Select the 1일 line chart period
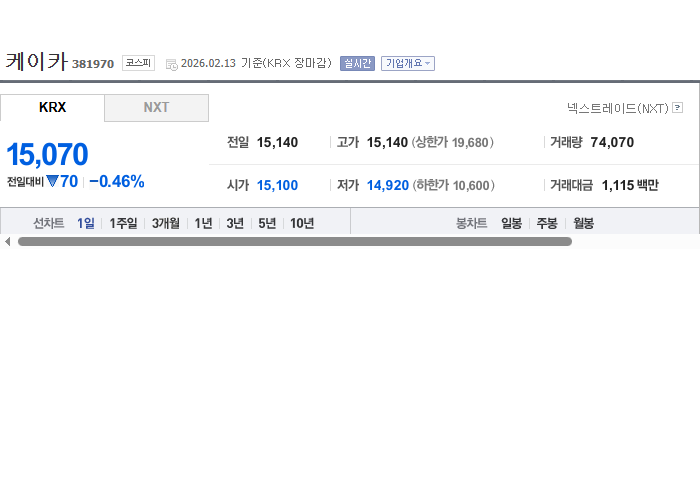This screenshot has width=700, height=490. pyautogui.click(x=86, y=223)
